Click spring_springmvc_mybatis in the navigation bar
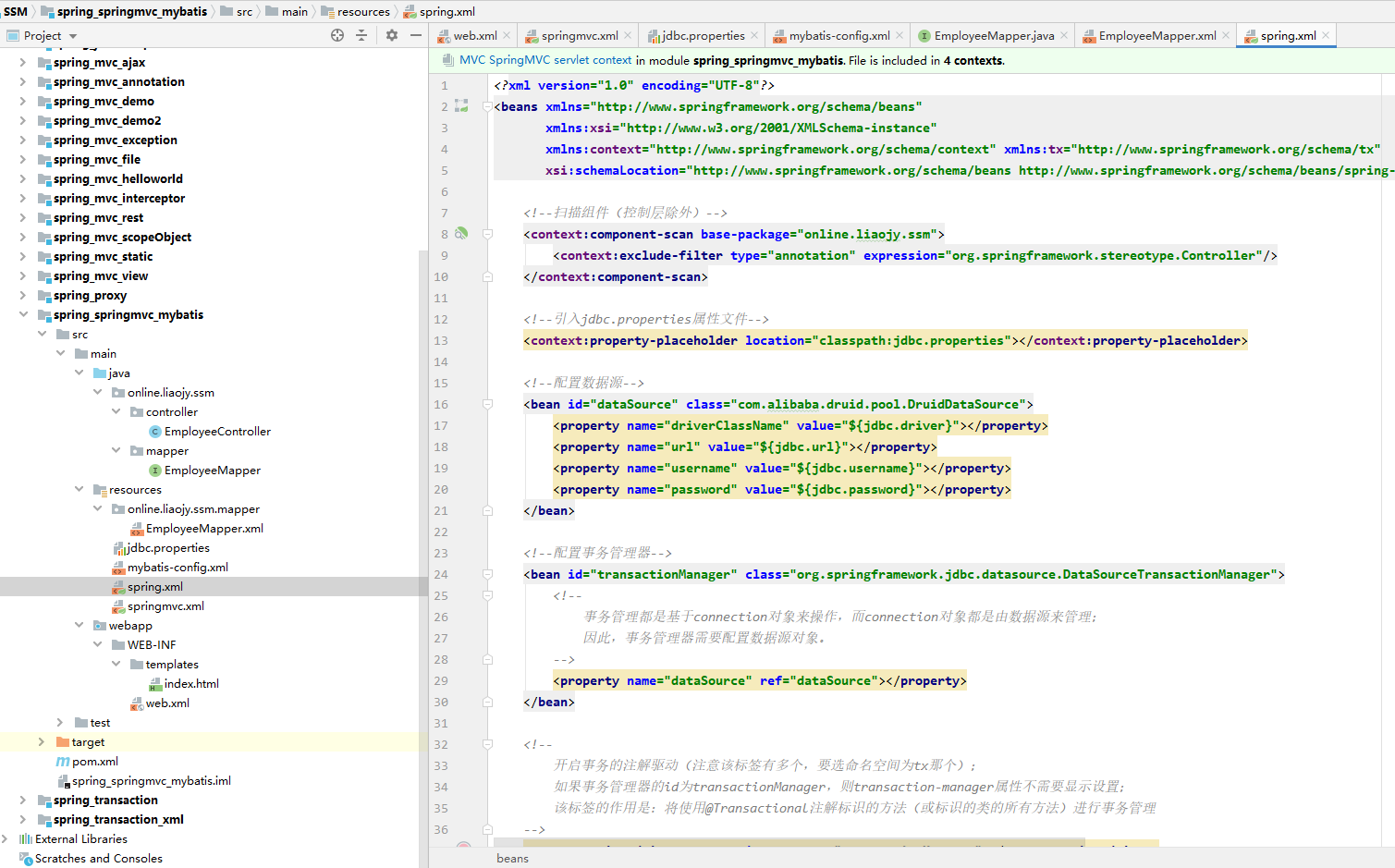This screenshot has height=868, width=1395. tap(124, 11)
